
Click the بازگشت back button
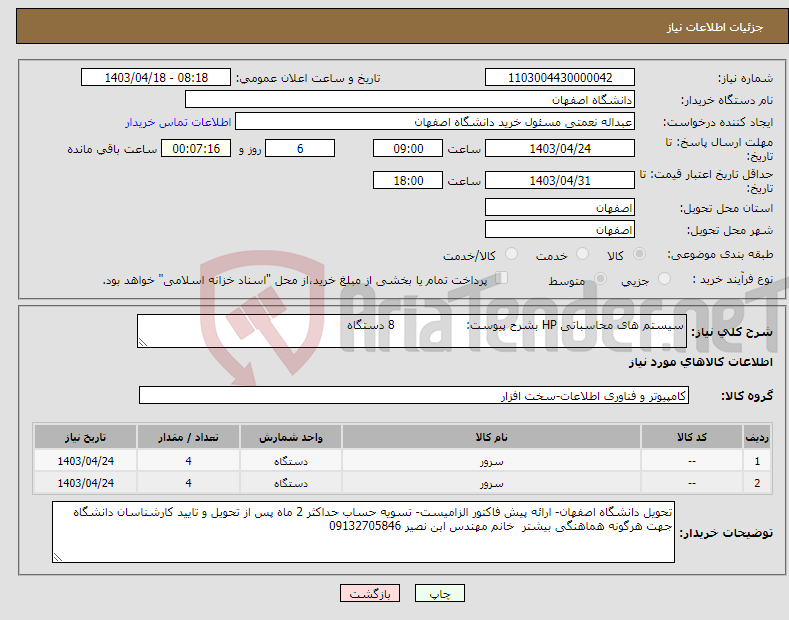pyautogui.click(x=370, y=594)
